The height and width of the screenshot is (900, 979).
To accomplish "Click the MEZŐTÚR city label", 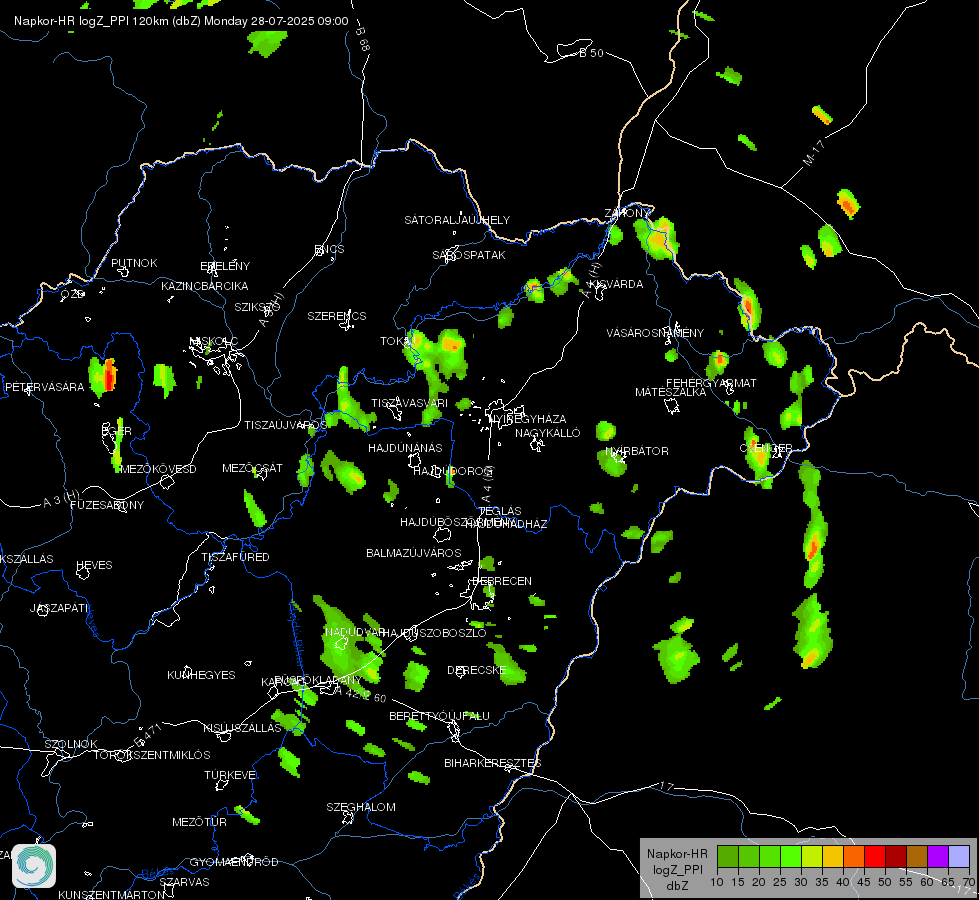I will (200, 822).
